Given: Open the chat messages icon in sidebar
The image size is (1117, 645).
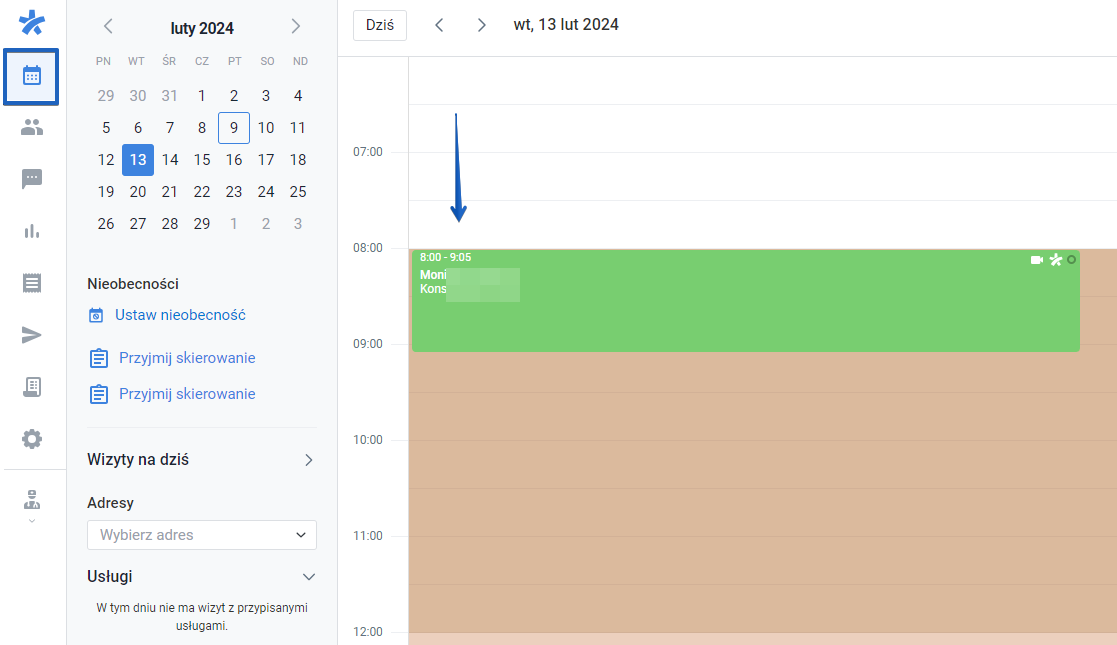Looking at the screenshot, I should point(31,179).
